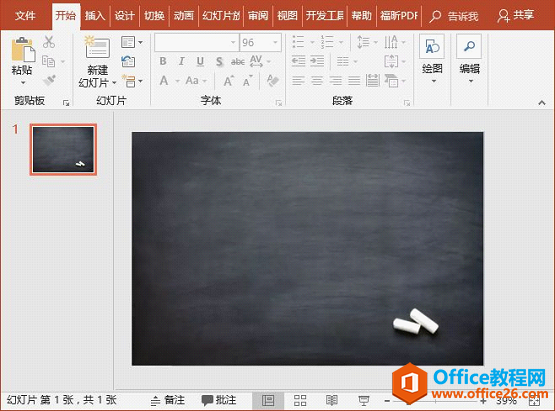Click the Clipboard dialog launcher
The width and height of the screenshot is (555, 411).
(66, 103)
